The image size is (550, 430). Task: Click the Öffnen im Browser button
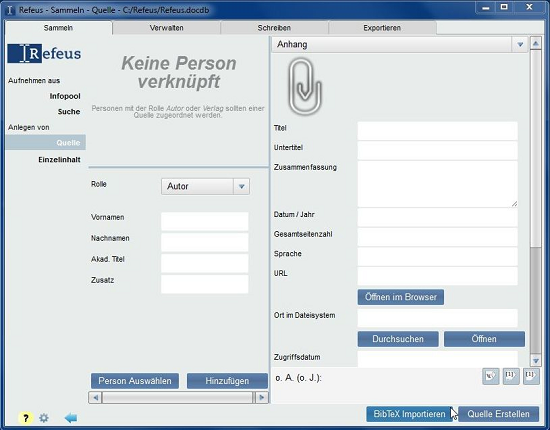click(401, 297)
